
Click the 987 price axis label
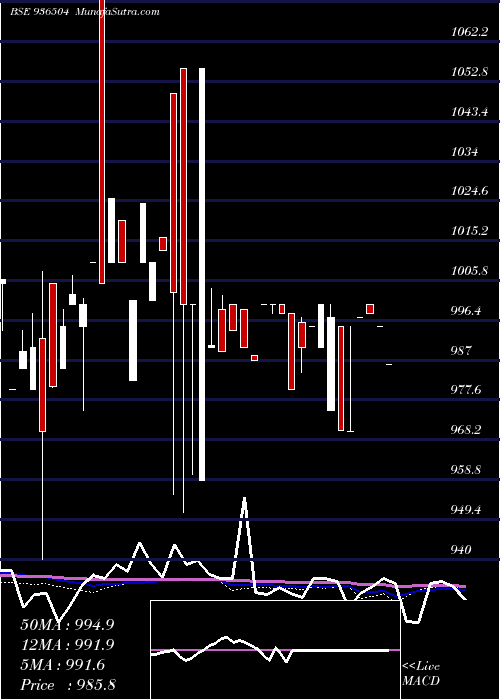(x=461, y=350)
